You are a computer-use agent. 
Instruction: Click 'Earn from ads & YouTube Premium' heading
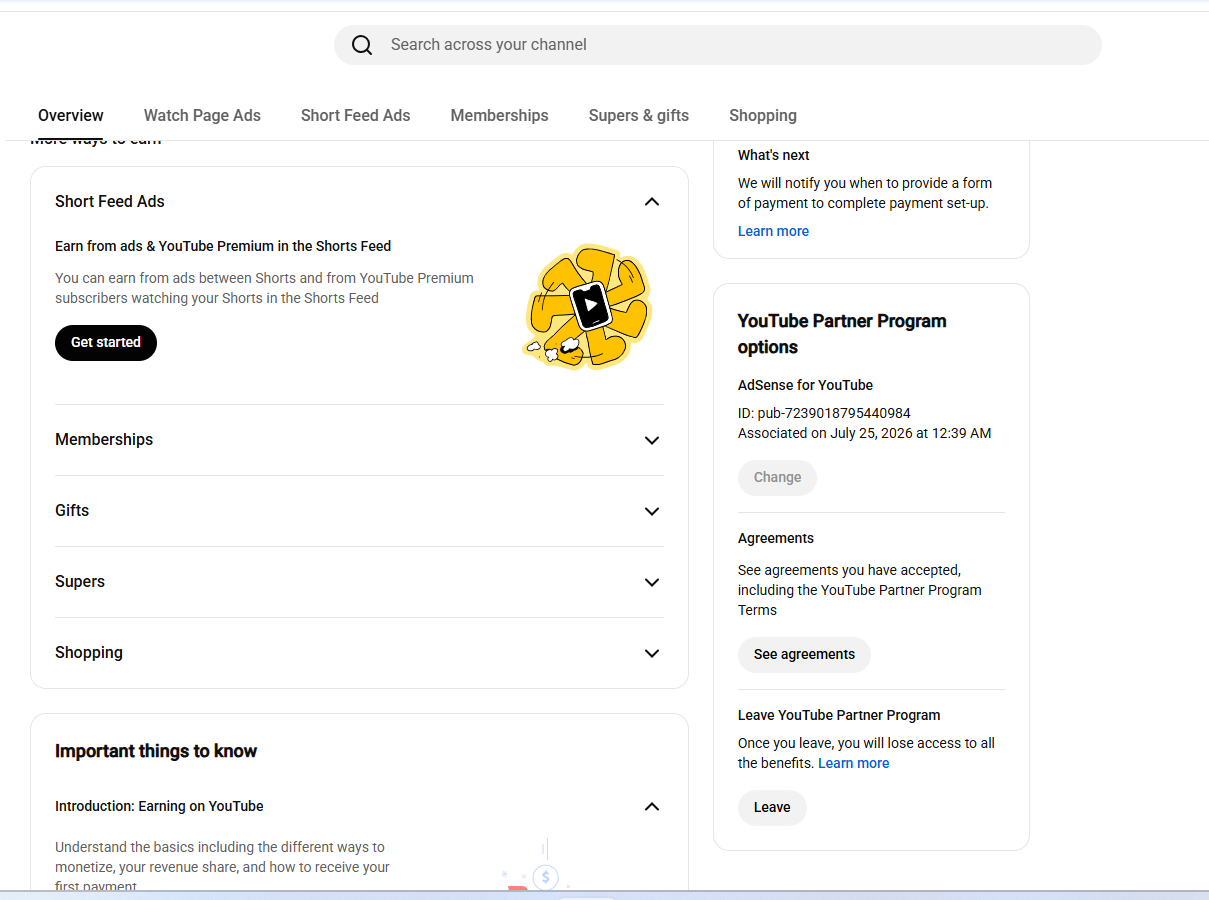coord(223,246)
